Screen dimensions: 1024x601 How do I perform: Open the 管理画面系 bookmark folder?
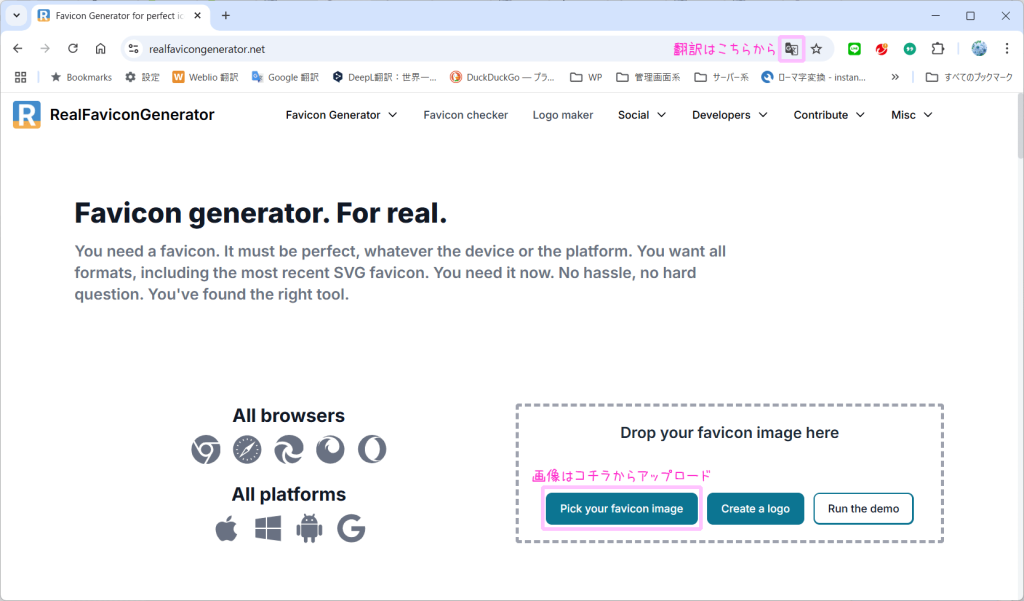[x=648, y=77]
